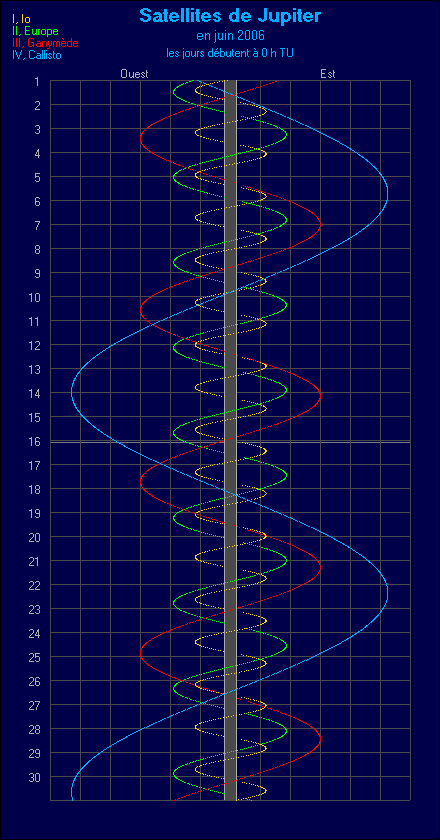Click the Ouest axis label
This screenshot has height=840, width=440.
134,74
